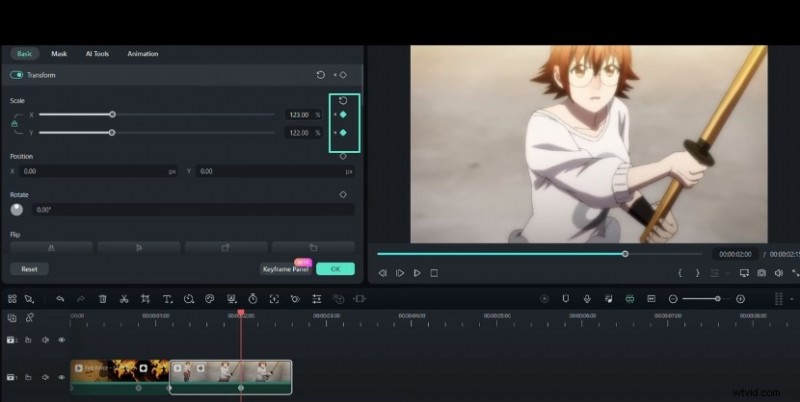Image resolution: width=800 pixels, height=402 pixels.
Task: Click the Rotate dial knob
Action: [17, 210]
